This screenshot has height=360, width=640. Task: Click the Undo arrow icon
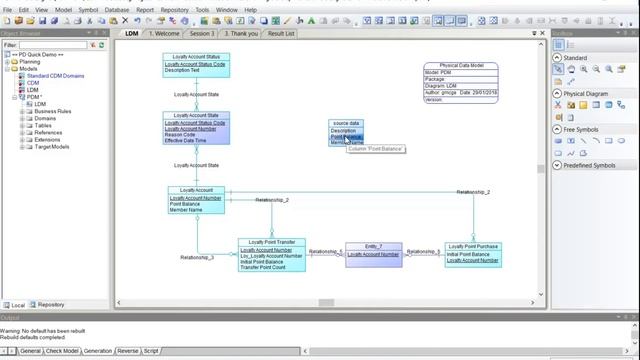137,21
